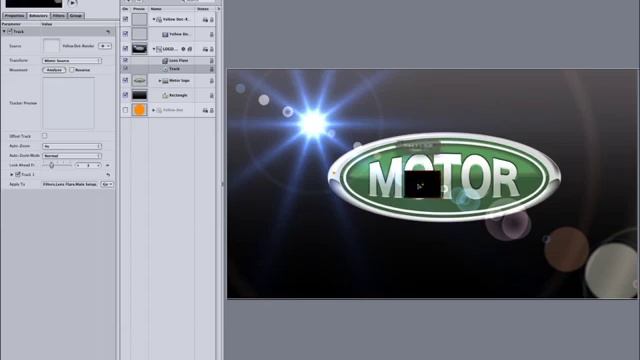Viewport: 640px width, 360px height.
Task: Enable the disabled Yellow Dot layer
Action: pos(125,110)
